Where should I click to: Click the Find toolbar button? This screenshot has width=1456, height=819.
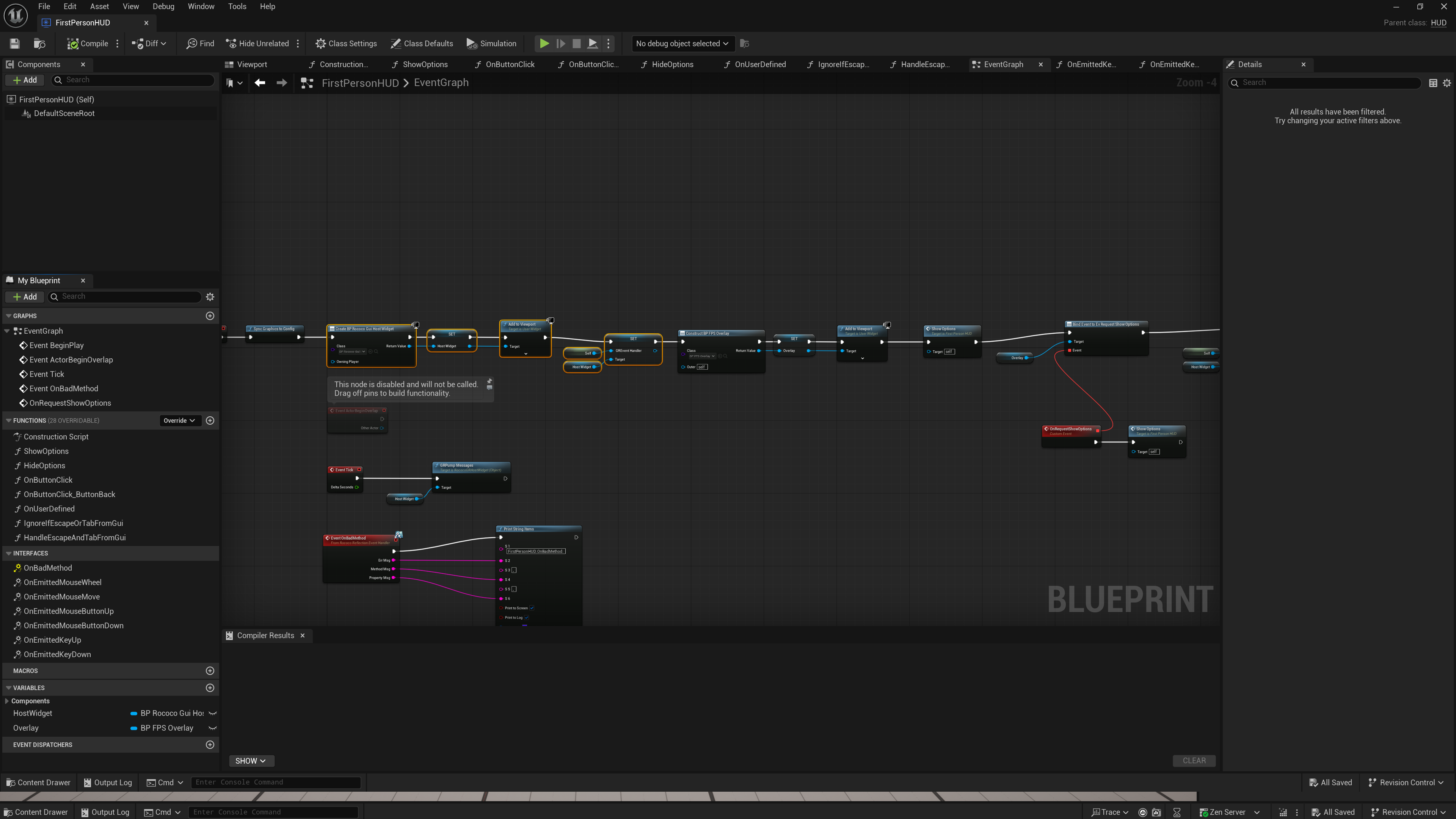pos(200,44)
